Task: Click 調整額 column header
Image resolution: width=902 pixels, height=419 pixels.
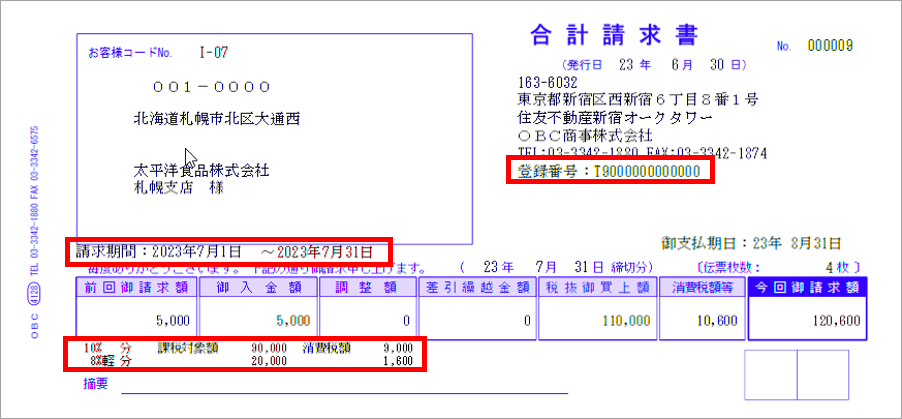Action: [368, 287]
